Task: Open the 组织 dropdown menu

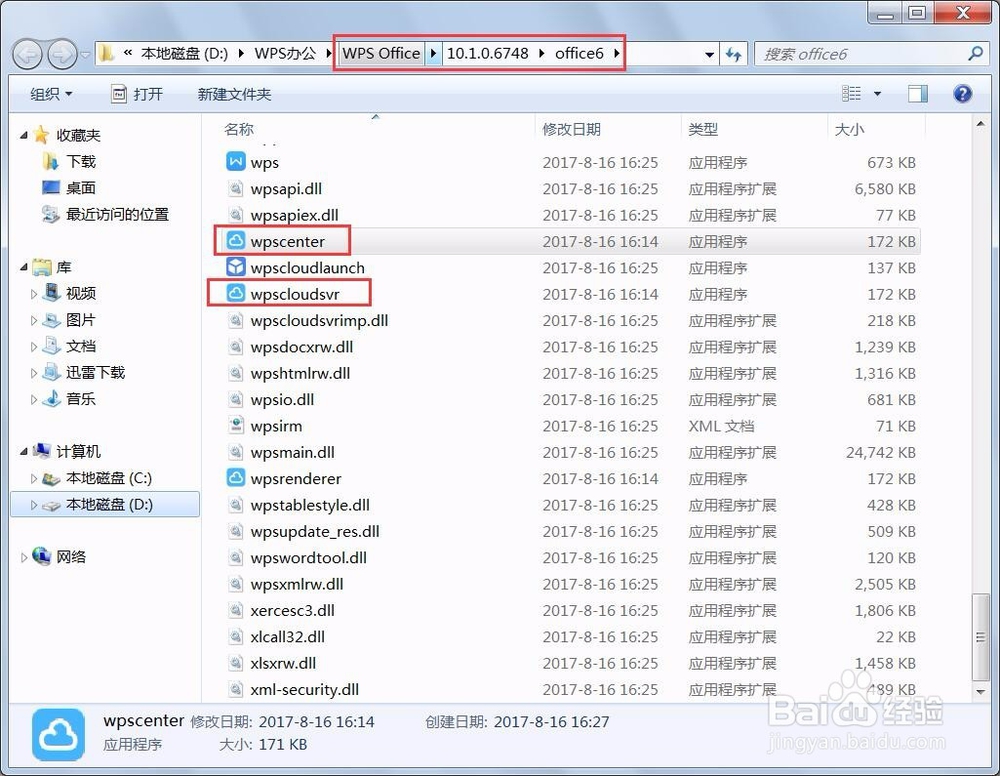Action: click(51, 94)
